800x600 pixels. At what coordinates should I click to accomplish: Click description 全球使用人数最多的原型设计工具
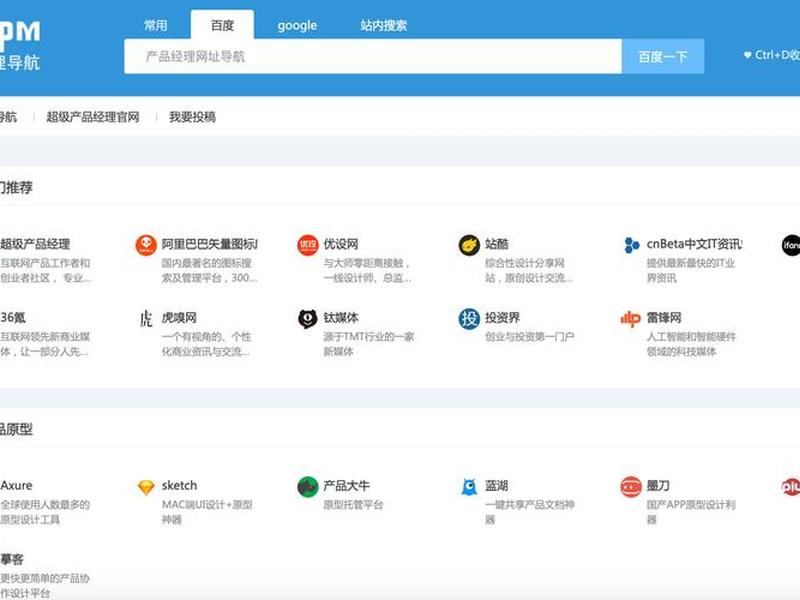point(45,512)
